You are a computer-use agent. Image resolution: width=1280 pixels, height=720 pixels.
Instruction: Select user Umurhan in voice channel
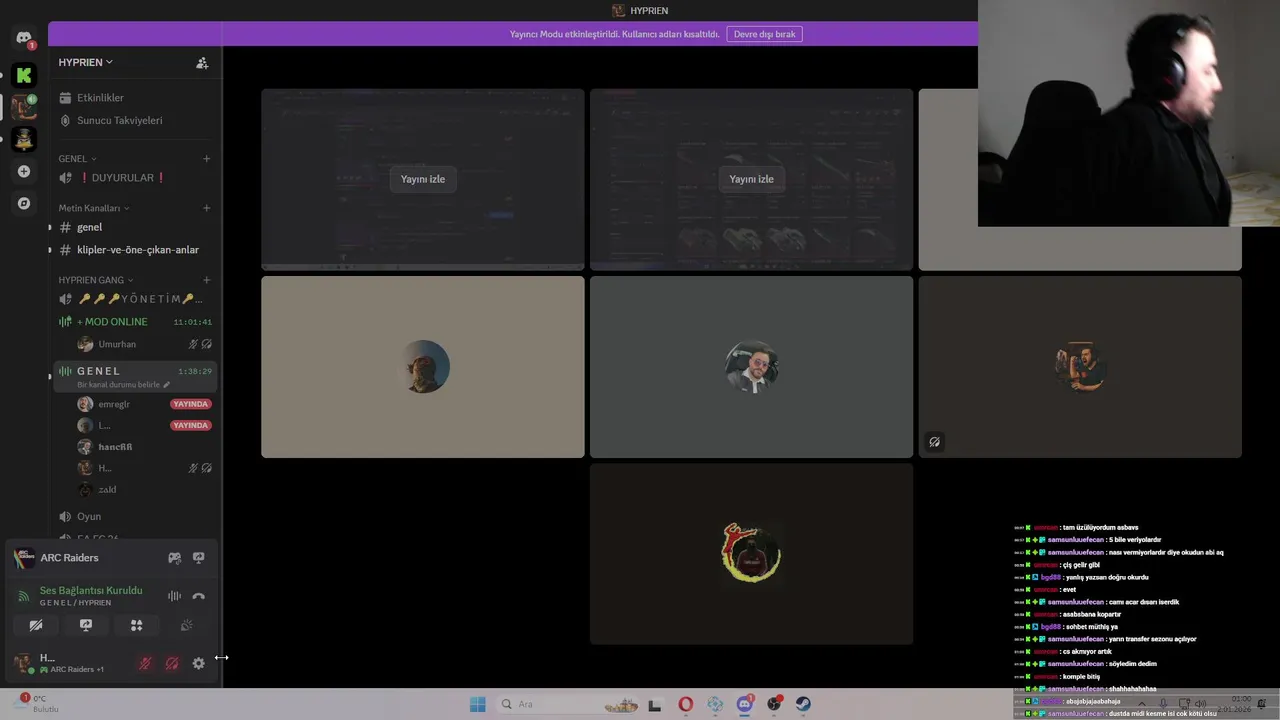coord(145,344)
